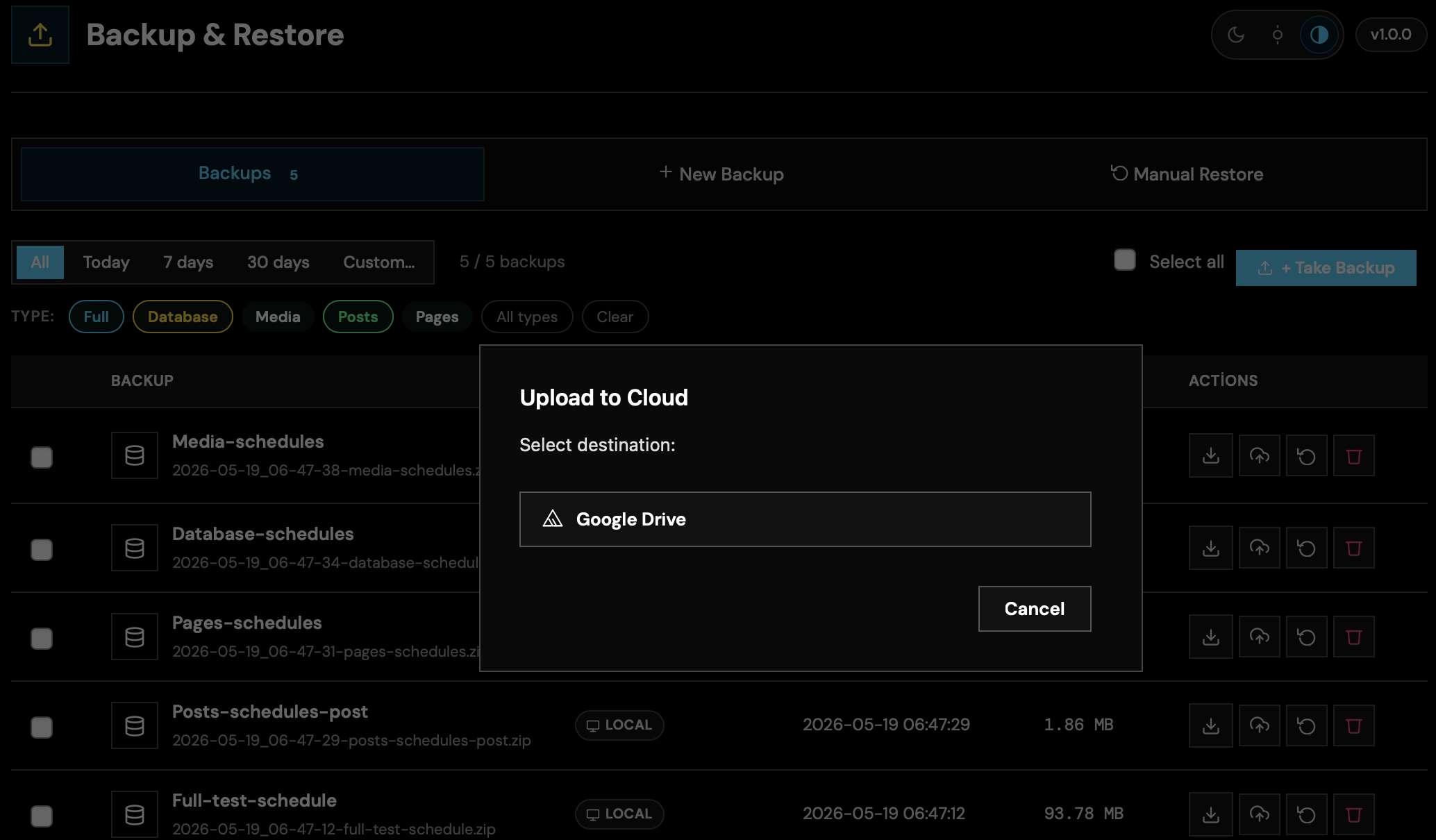Open the Backups tab
The height and width of the screenshot is (840, 1436).
coord(253,174)
